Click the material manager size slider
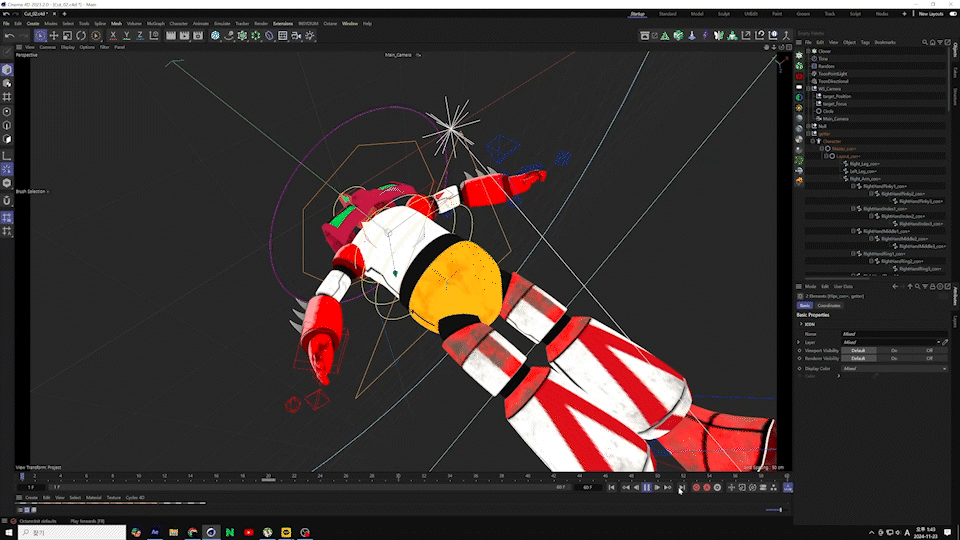This screenshot has width=960, height=540. [x=774, y=509]
